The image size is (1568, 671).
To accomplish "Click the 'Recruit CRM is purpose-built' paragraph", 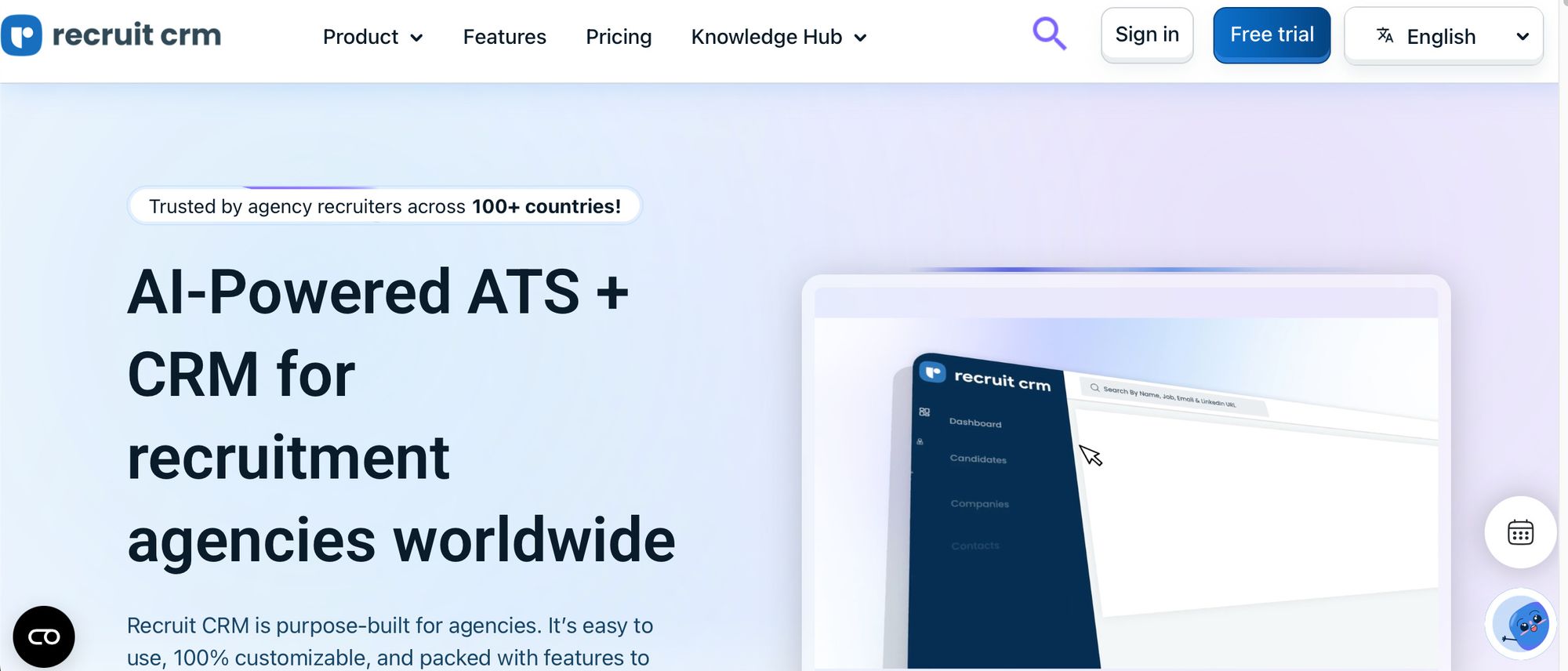I will coord(390,641).
